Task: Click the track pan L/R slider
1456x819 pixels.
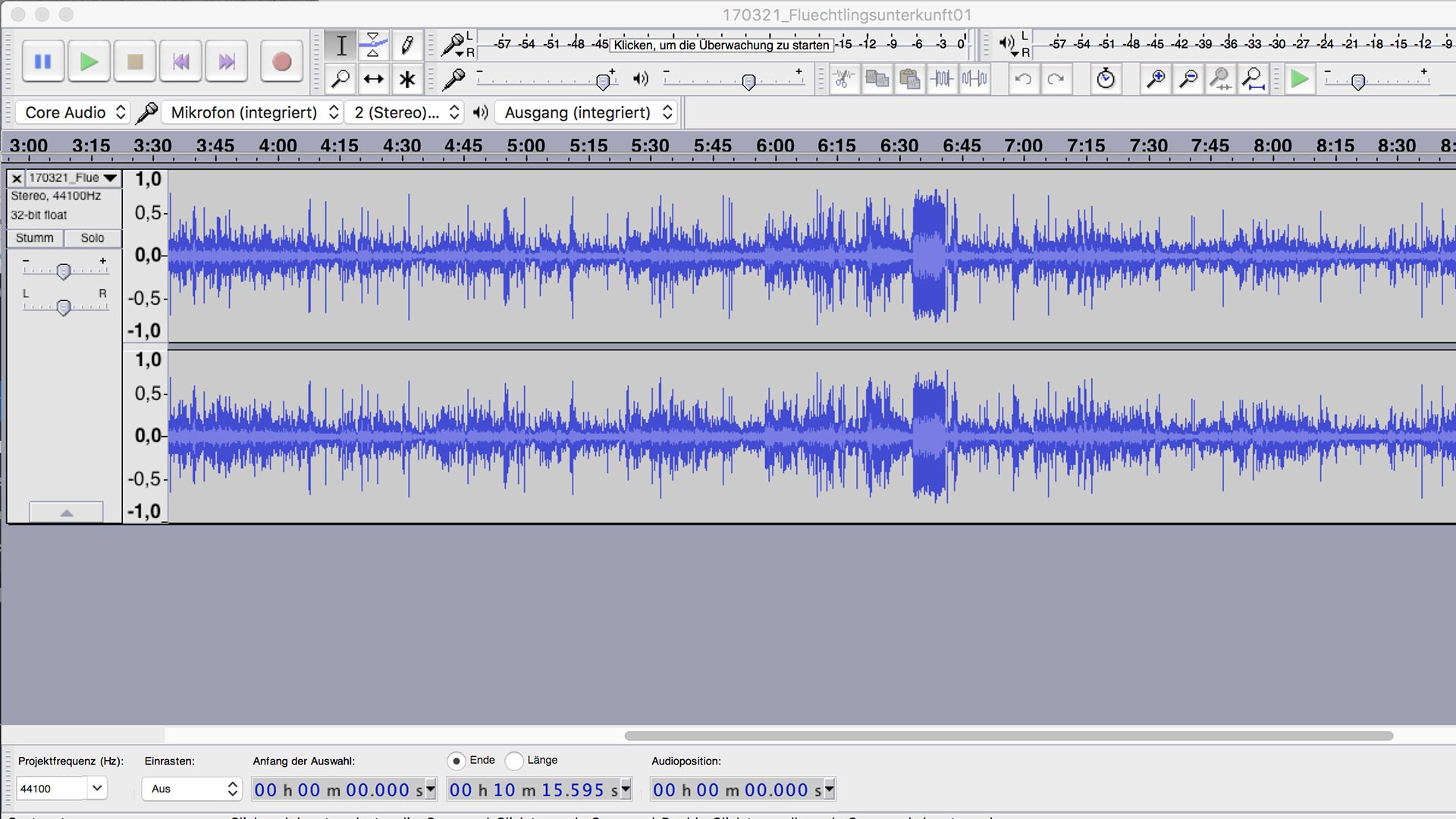Action: click(x=64, y=306)
